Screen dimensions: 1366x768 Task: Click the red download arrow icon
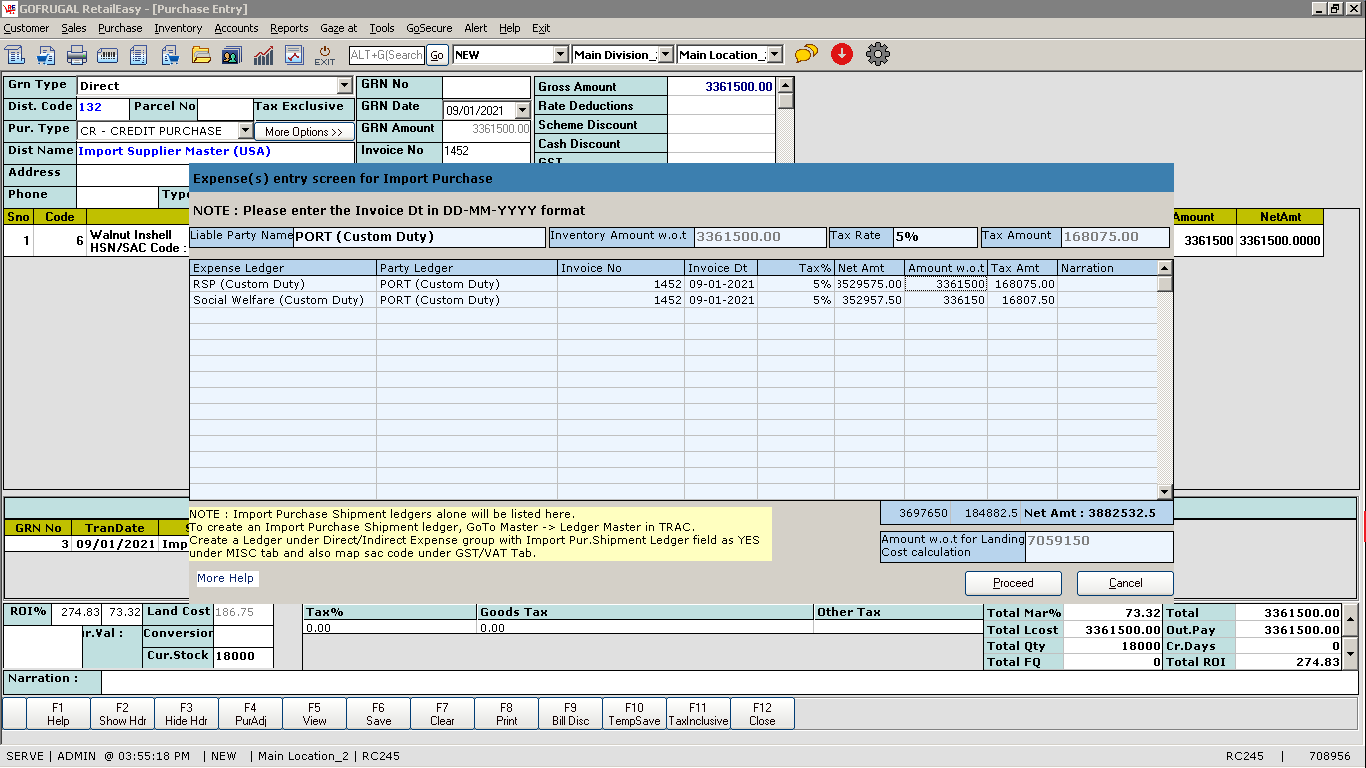(842, 54)
